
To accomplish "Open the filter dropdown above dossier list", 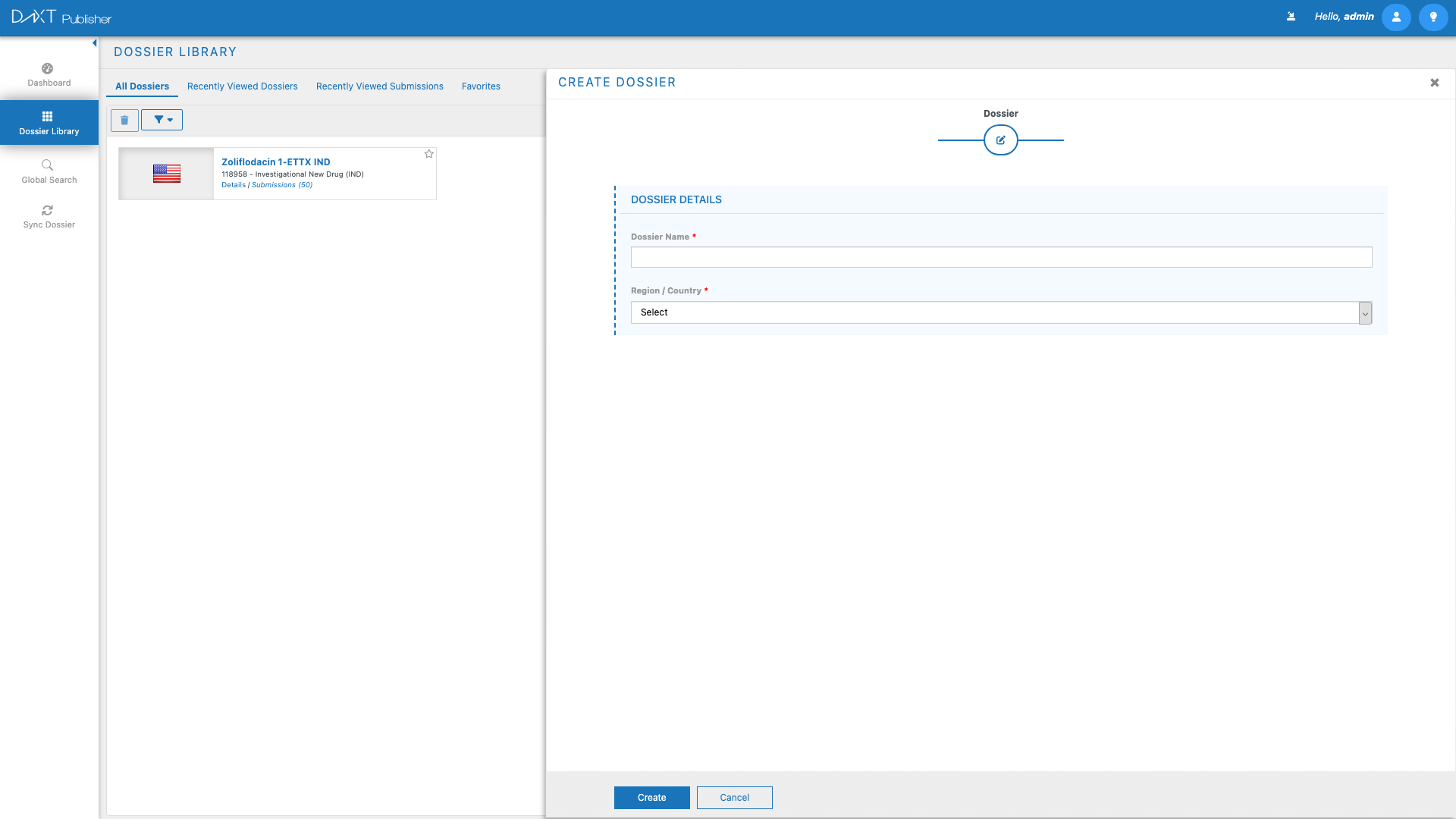I will click(162, 120).
